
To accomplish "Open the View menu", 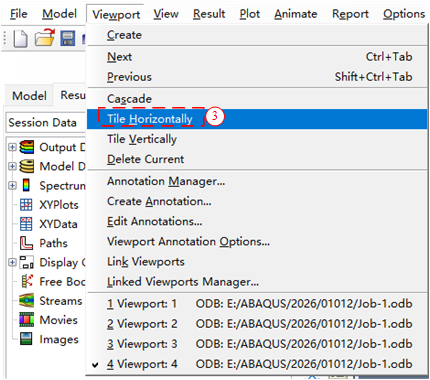I will 166,14.
